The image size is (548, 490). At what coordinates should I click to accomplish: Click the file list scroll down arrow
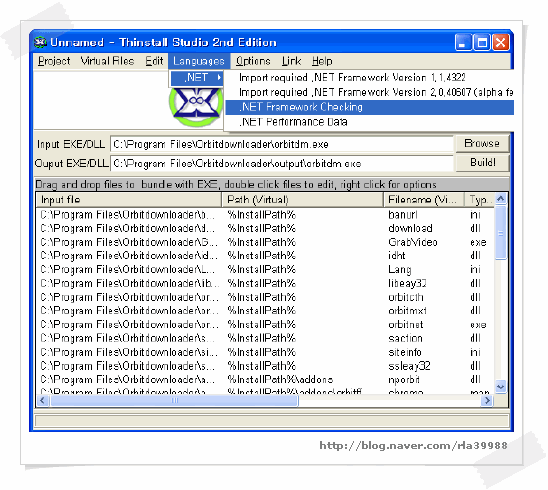[500, 387]
